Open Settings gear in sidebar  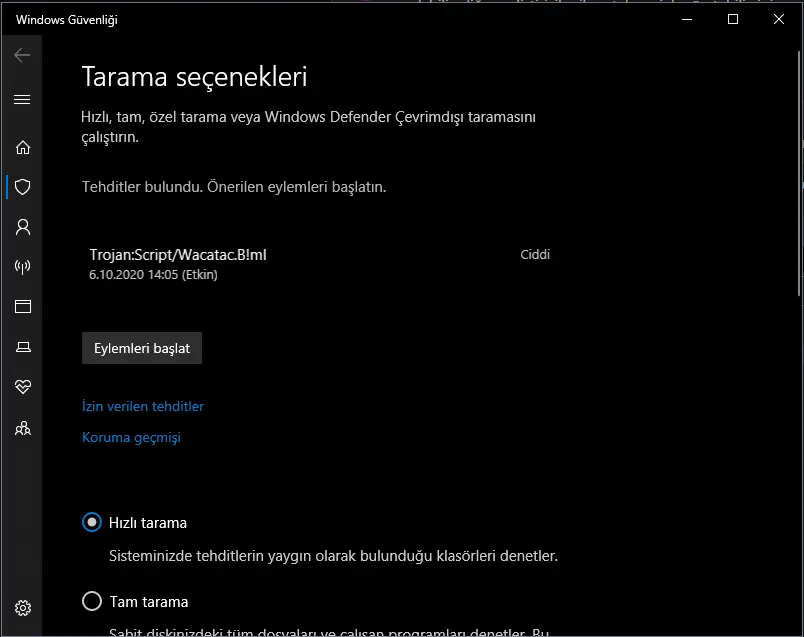pyautogui.click(x=22, y=608)
